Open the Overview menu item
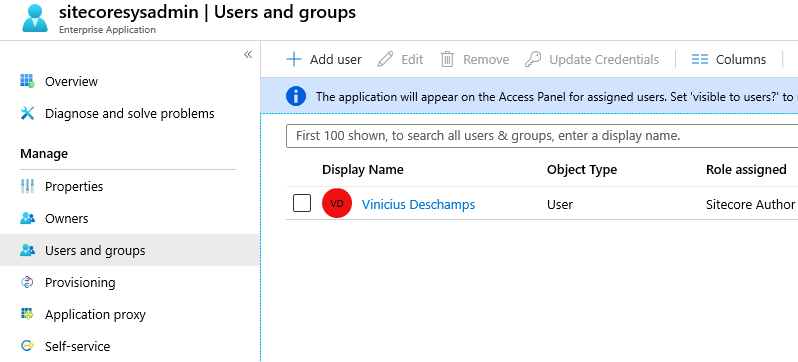The image size is (798, 362). tap(71, 81)
